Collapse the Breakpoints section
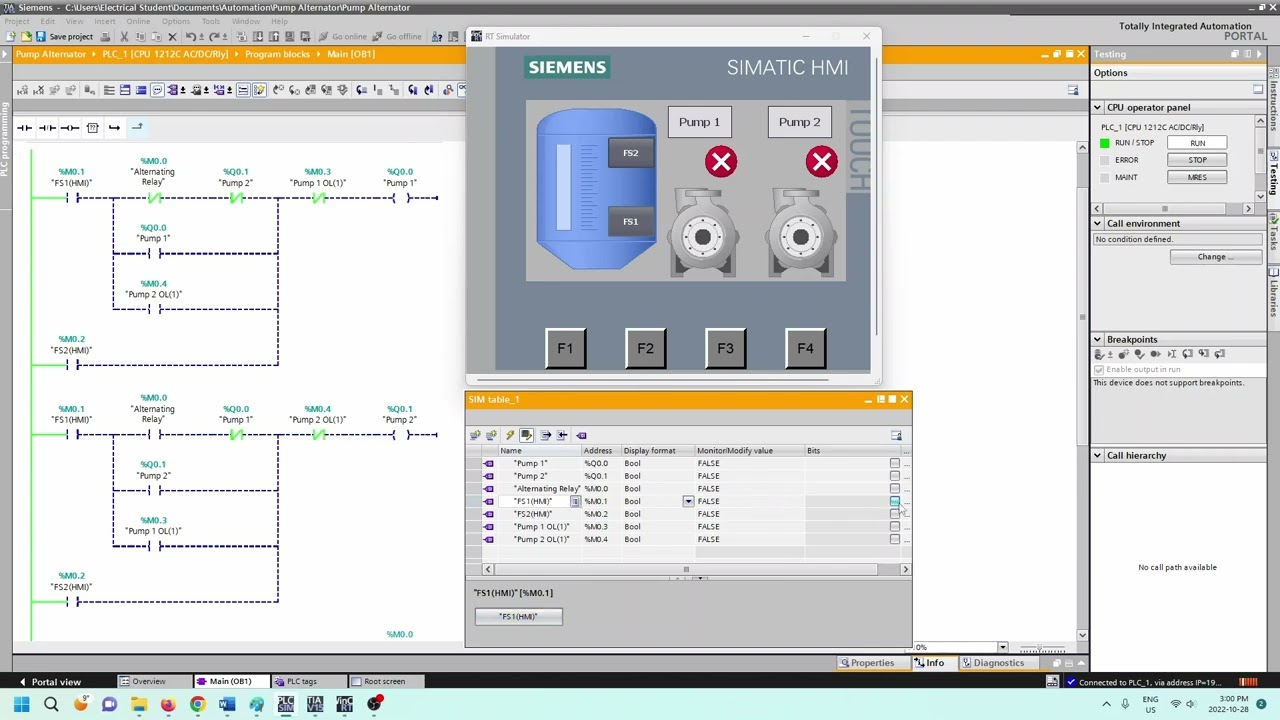 click(x=1098, y=339)
